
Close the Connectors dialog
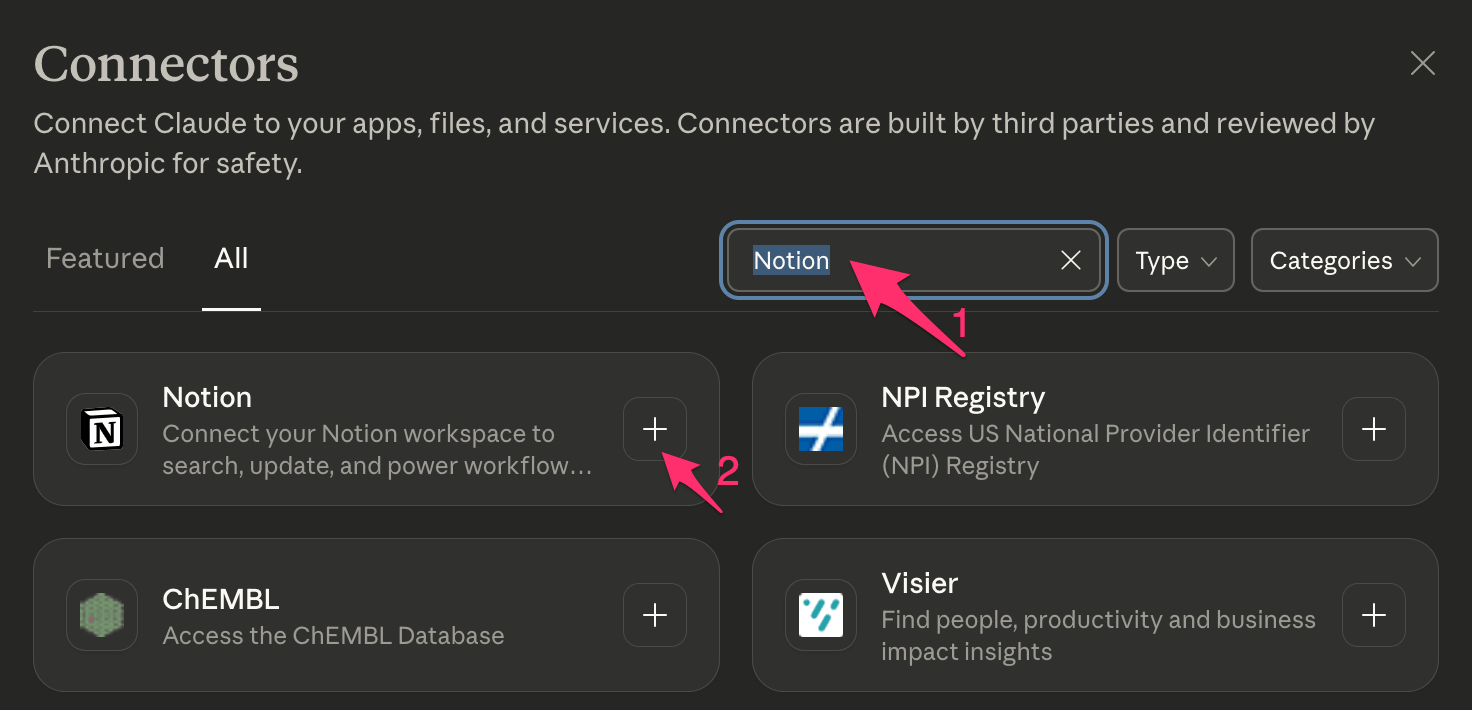pyautogui.click(x=1422, y=64)
